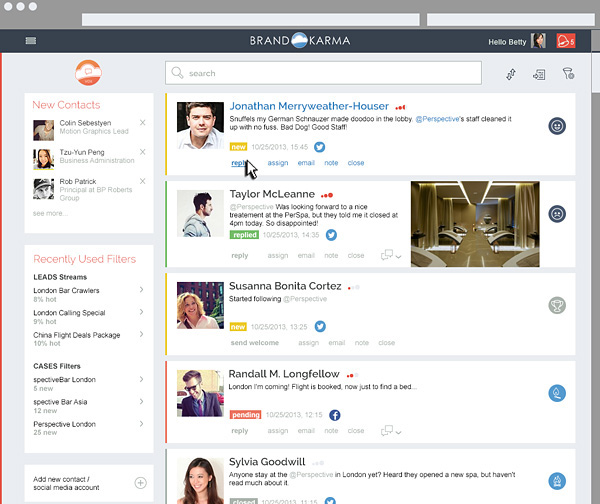Click the new status tag on Jonathan's post
Screen dimensions: 600x504
click(x=238, y=147)
